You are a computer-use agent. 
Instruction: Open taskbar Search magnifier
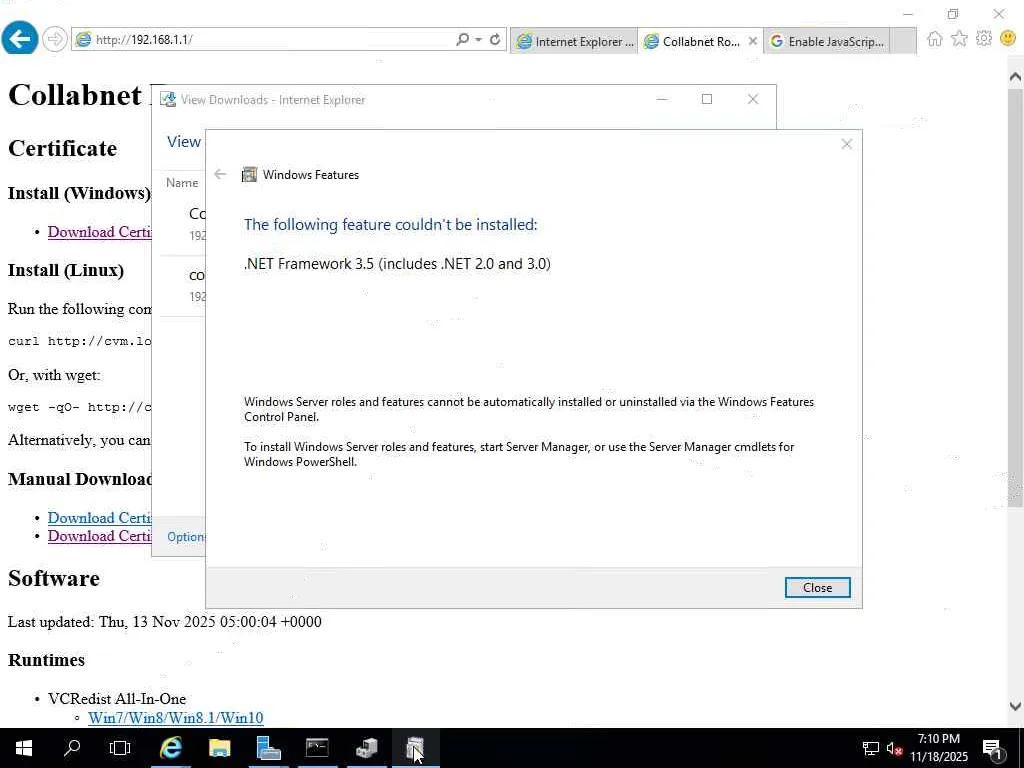point(72,748)
